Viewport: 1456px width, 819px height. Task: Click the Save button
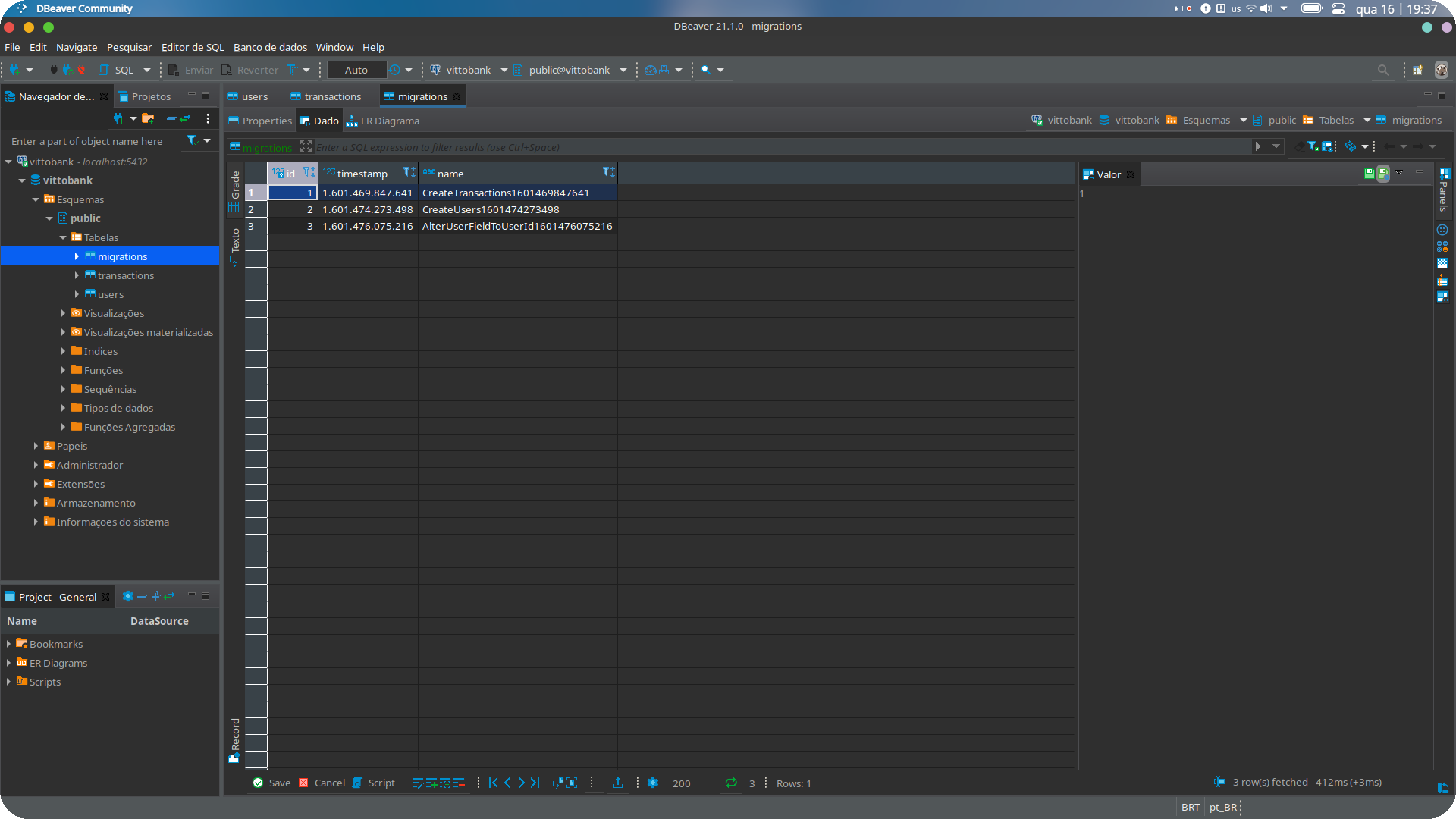[x=271, y=783]
